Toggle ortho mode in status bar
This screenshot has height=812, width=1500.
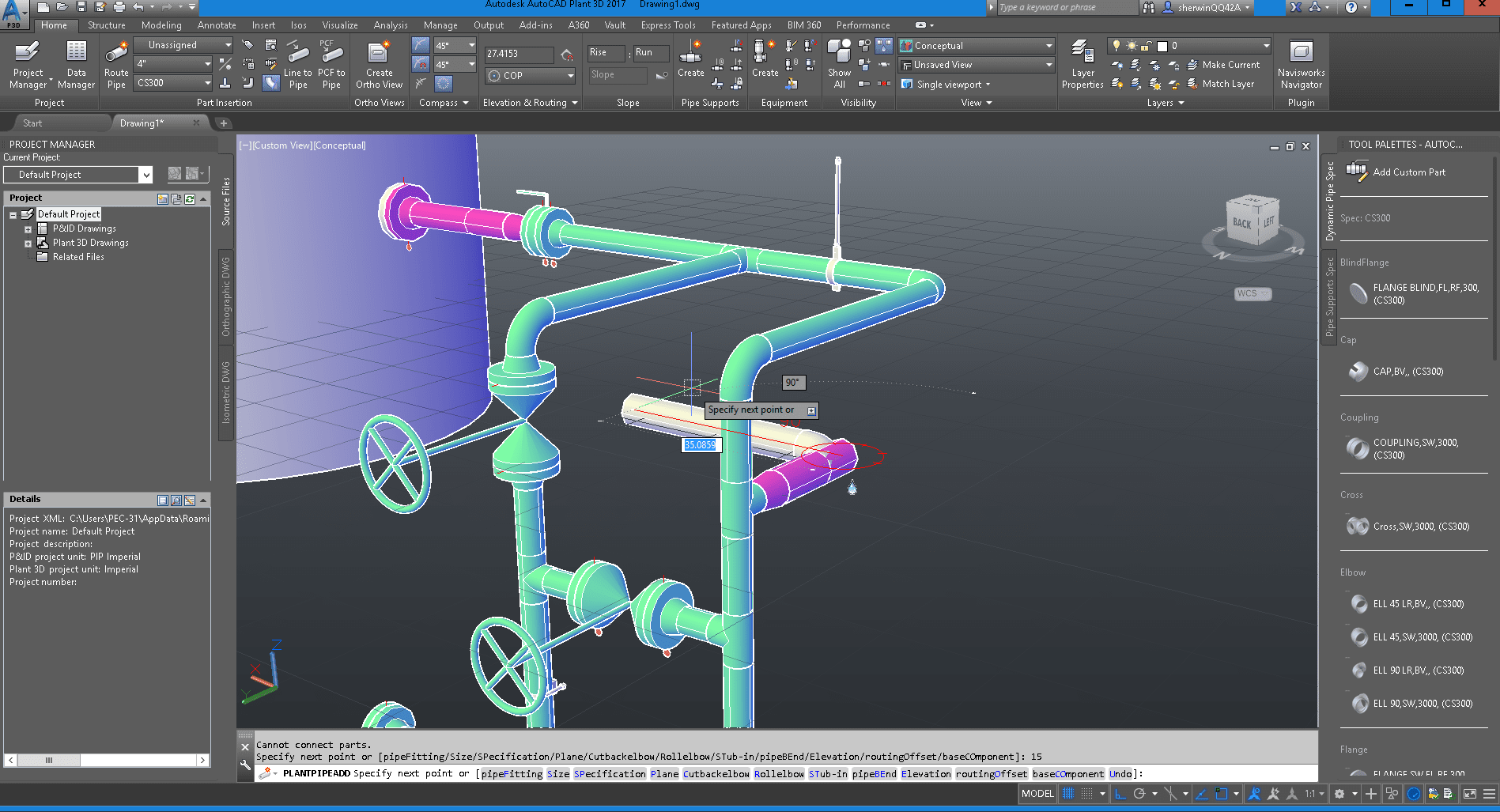coord(1120,794)
